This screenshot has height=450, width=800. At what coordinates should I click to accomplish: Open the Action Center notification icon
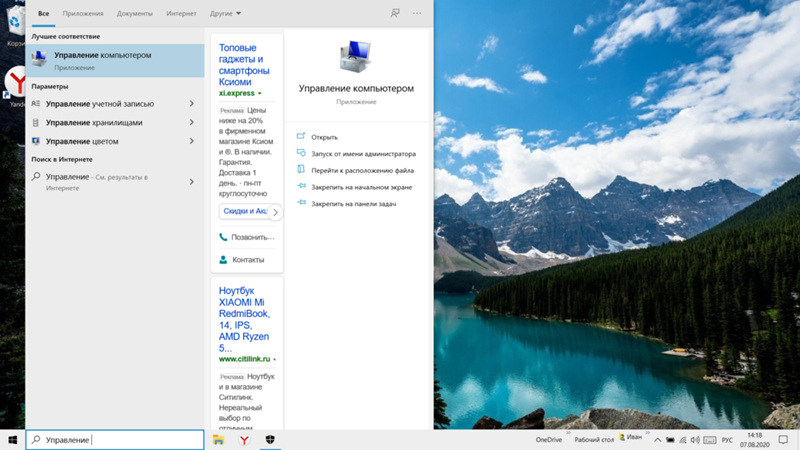[783, 440]
